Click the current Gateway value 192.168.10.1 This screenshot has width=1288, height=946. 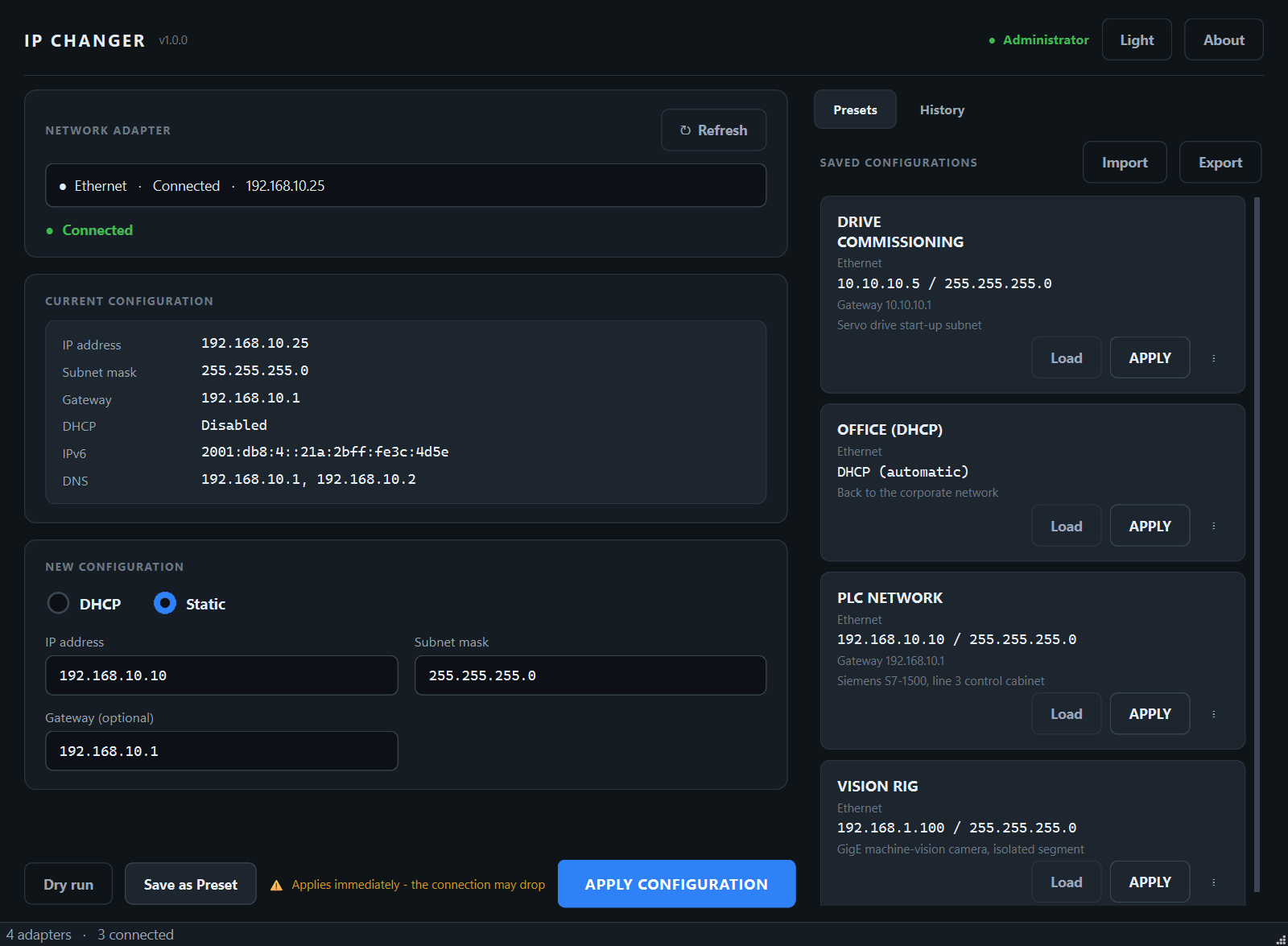point(250,398)
